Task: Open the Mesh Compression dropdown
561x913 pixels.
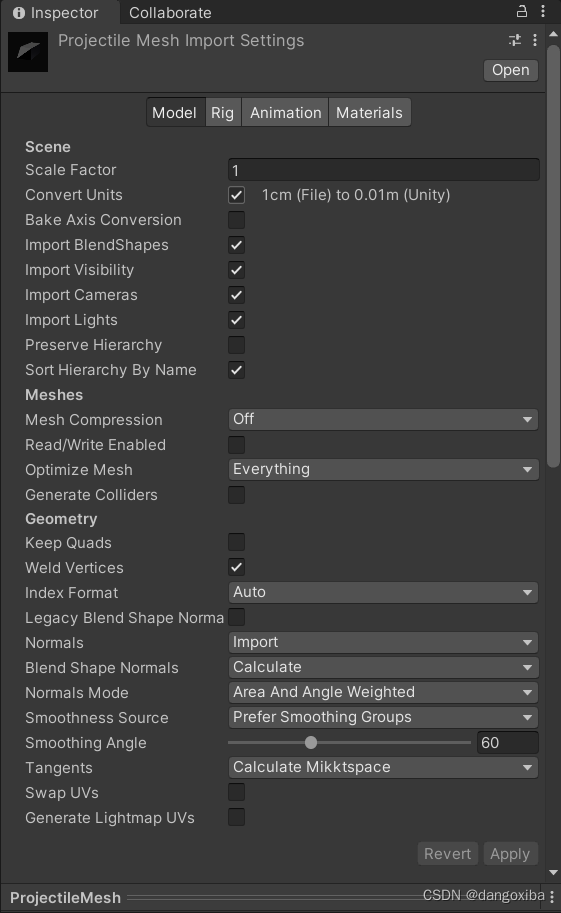Action: click(x=383, y=419)
